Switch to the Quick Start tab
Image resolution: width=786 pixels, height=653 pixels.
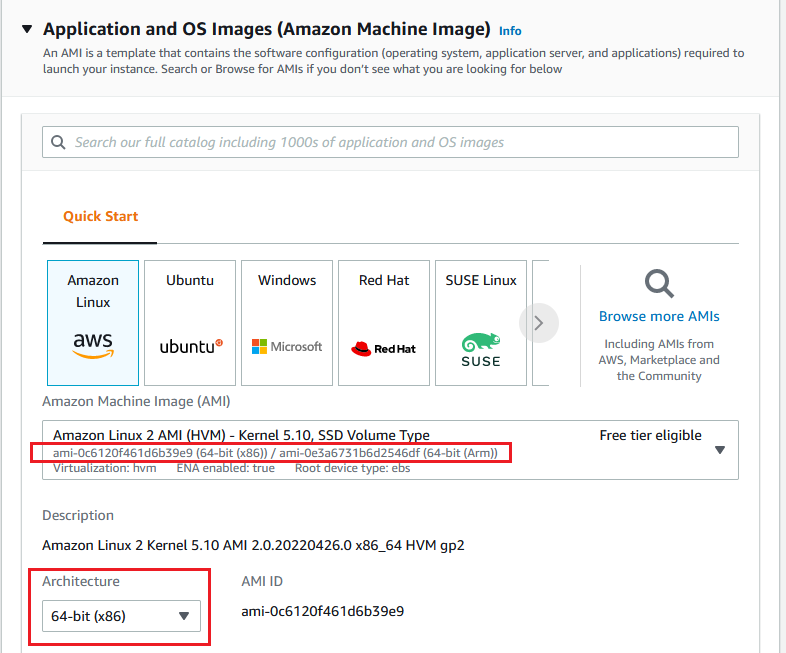(100, 216)
